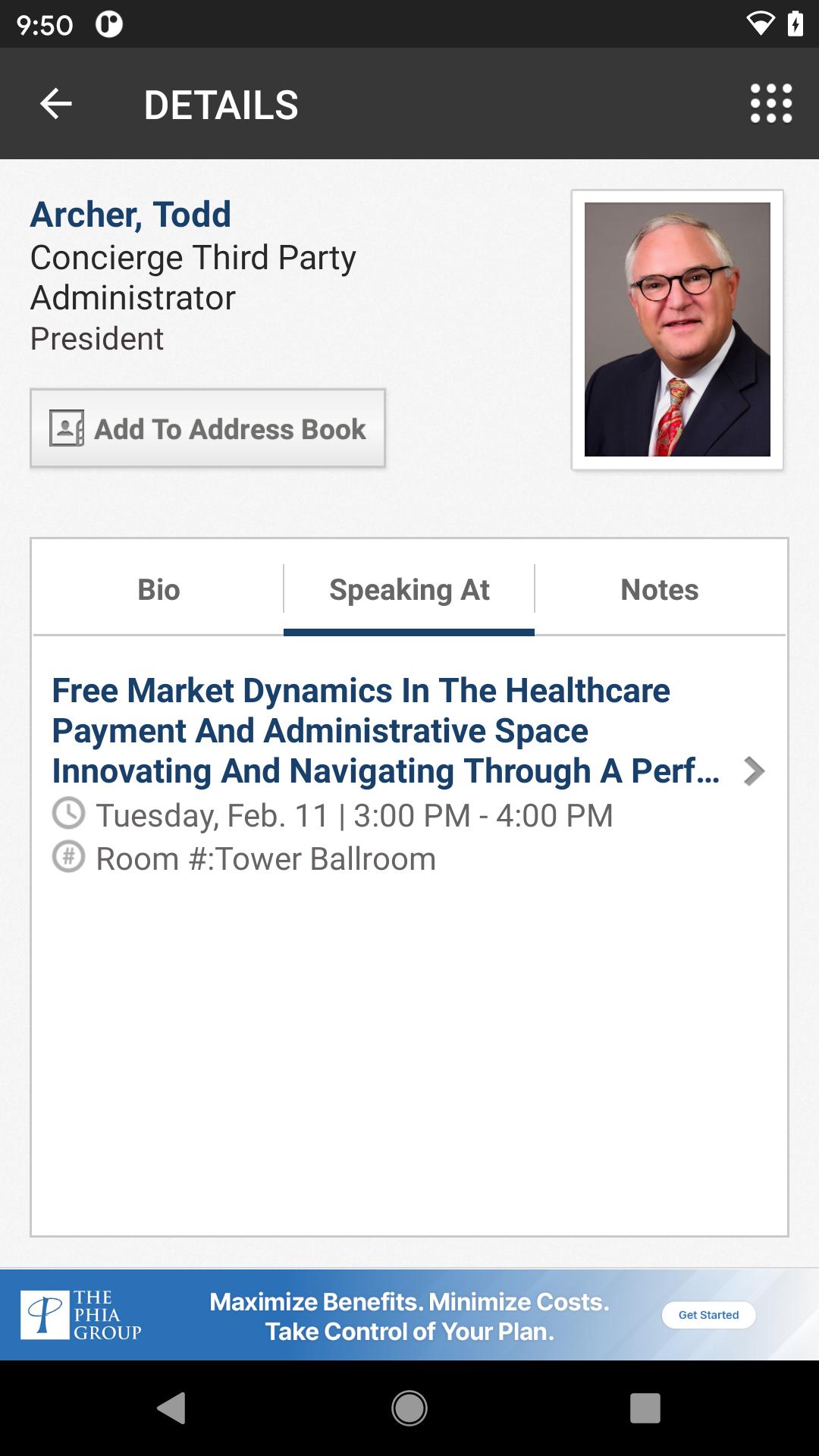
Task: Tap the back arrow in header
Action: tap(55, 104)
